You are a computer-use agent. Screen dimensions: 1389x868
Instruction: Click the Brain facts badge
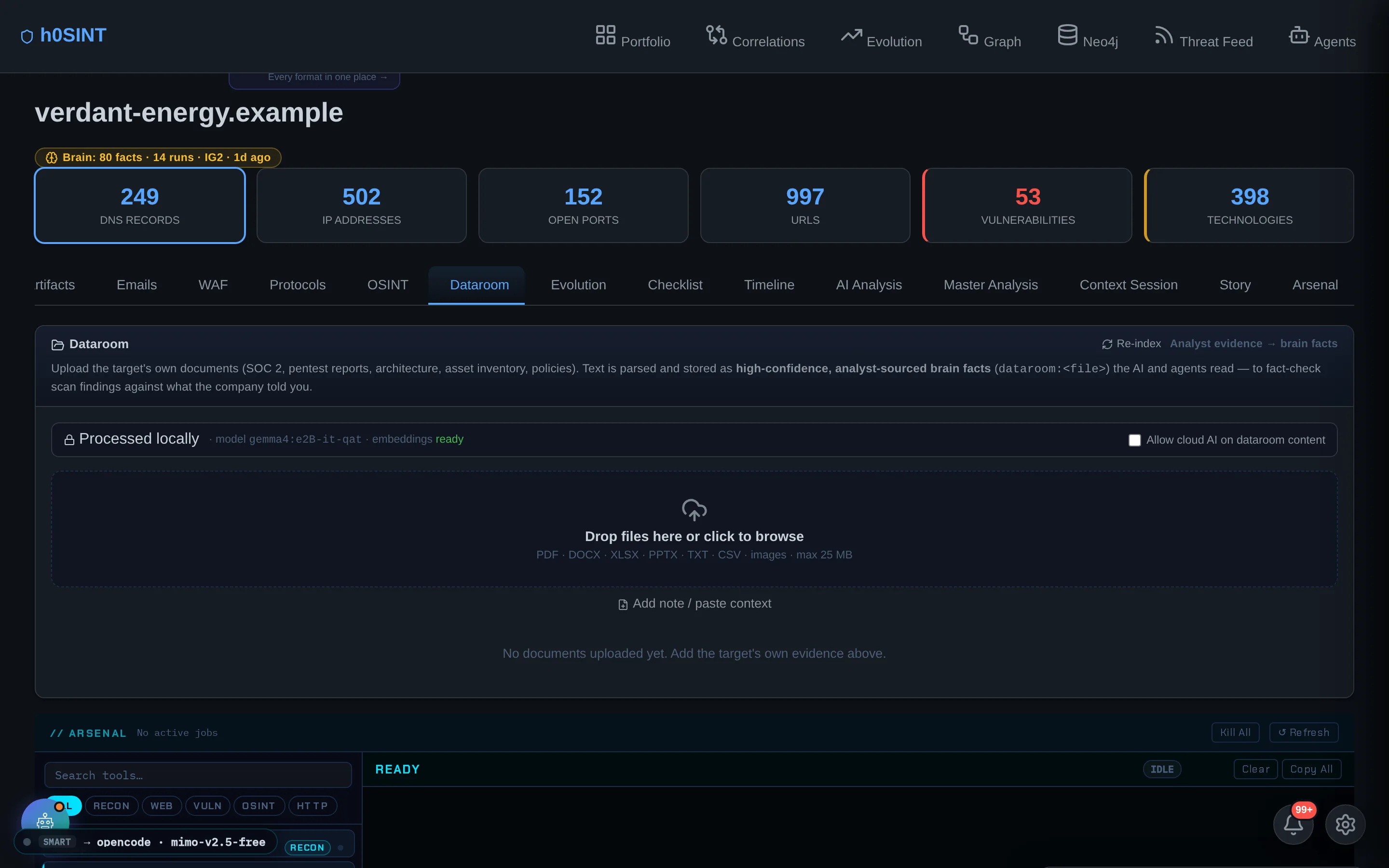click(x=158, y=157)
